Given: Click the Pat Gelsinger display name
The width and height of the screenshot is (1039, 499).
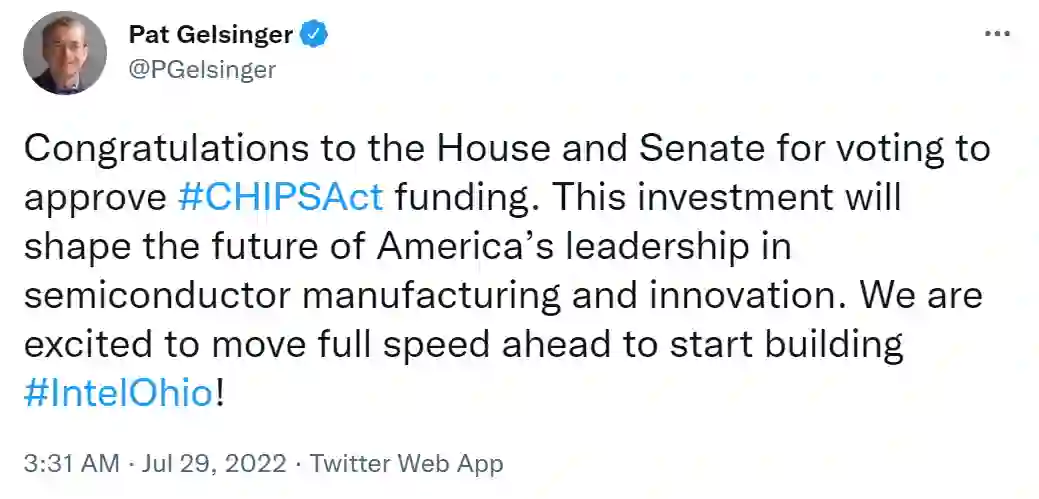Looking at the screenshot, I should (x=211, y=35).
